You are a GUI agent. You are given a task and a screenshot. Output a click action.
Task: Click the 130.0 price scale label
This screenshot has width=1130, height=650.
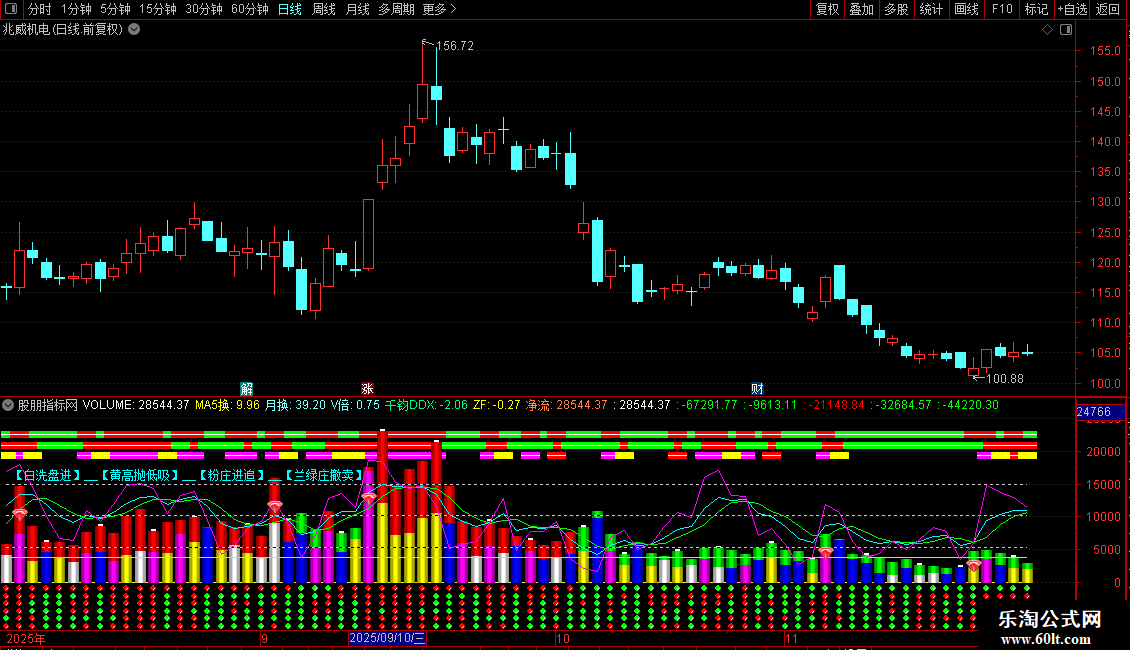click(x=1105, y=202)
